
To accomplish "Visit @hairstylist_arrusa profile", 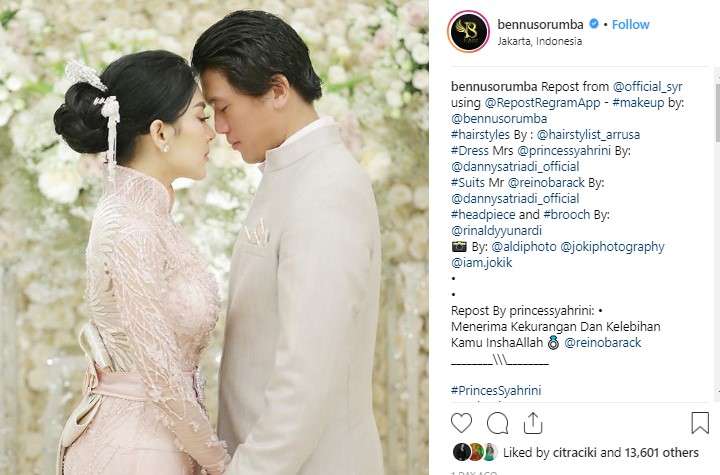I will (588, 135).
